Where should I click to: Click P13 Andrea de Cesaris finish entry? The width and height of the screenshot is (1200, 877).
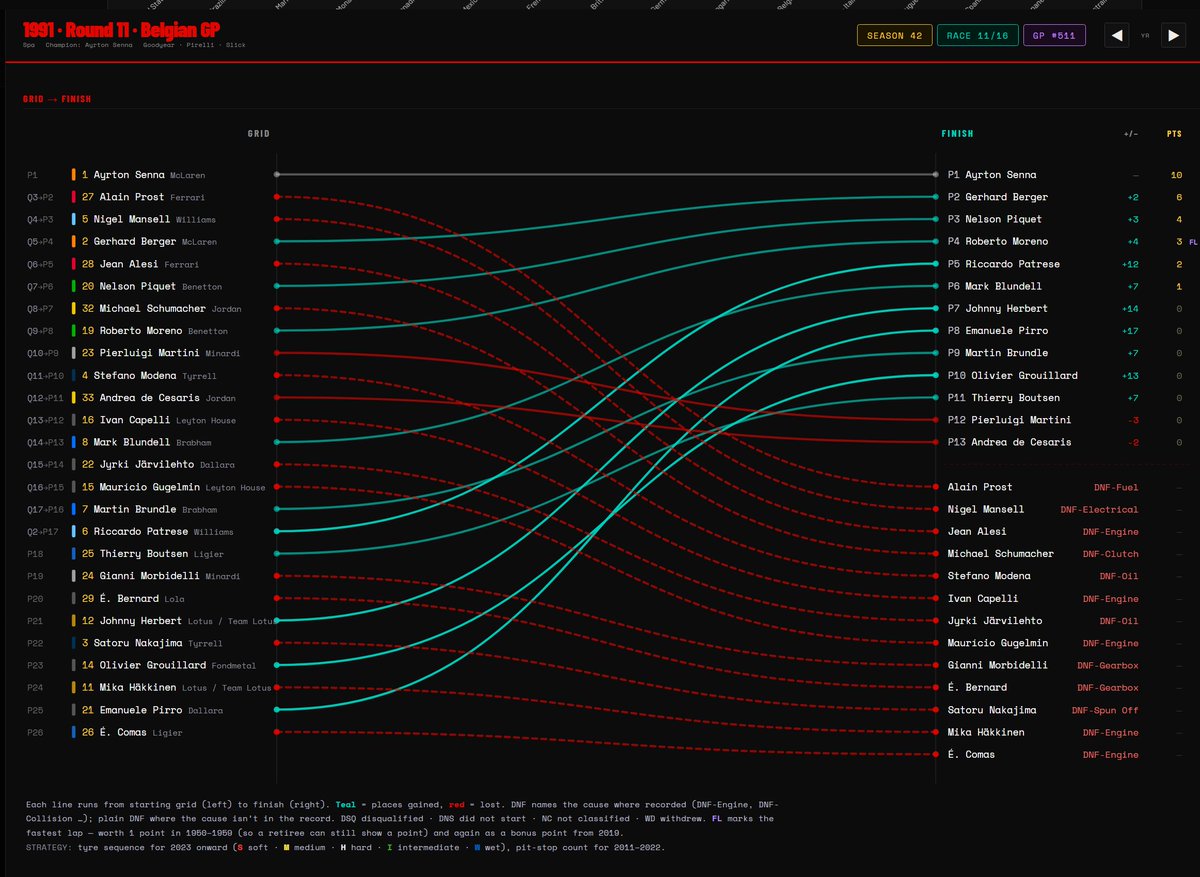(1009, 442)
